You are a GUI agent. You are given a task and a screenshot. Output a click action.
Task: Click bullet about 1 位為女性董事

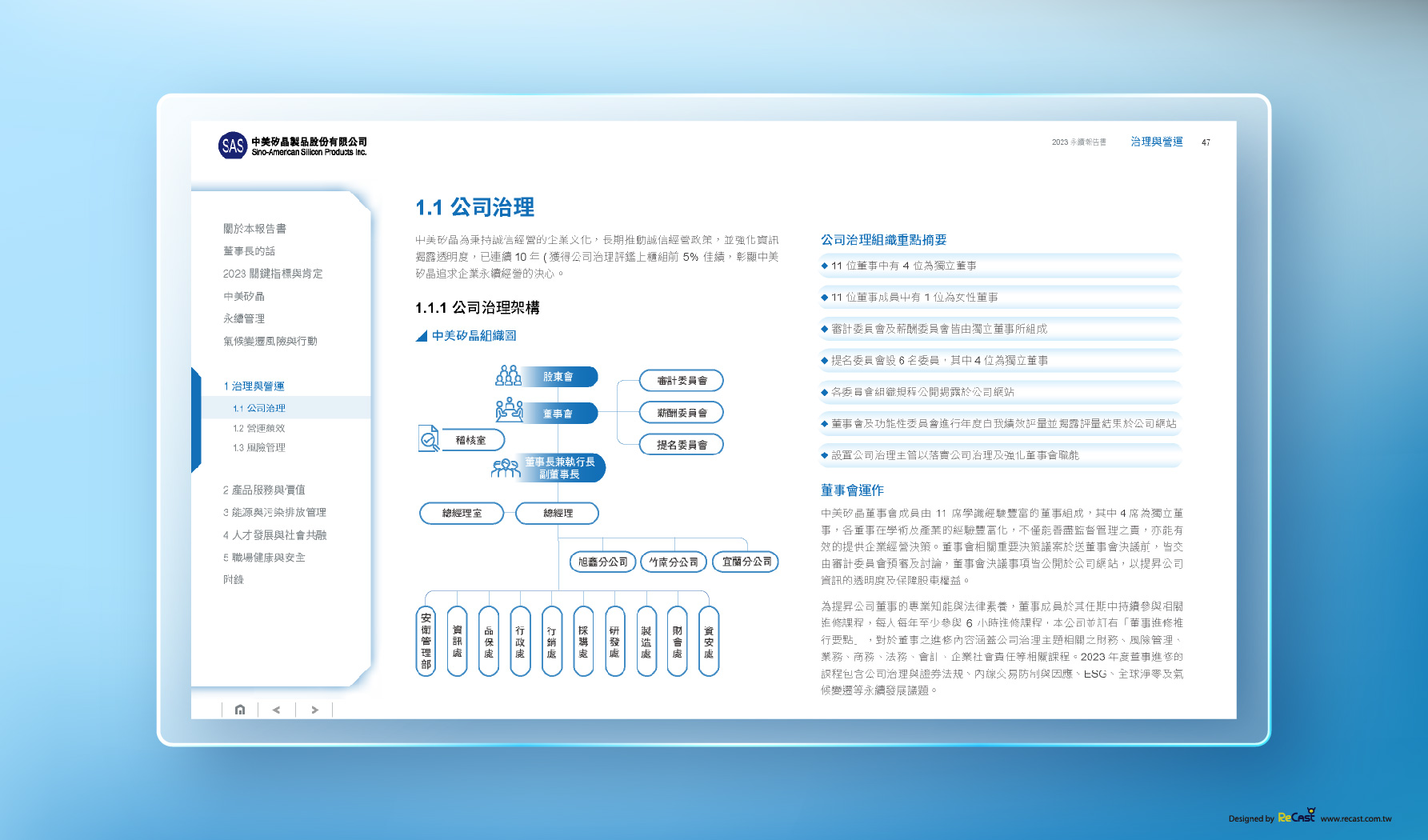coord(1000,297)
